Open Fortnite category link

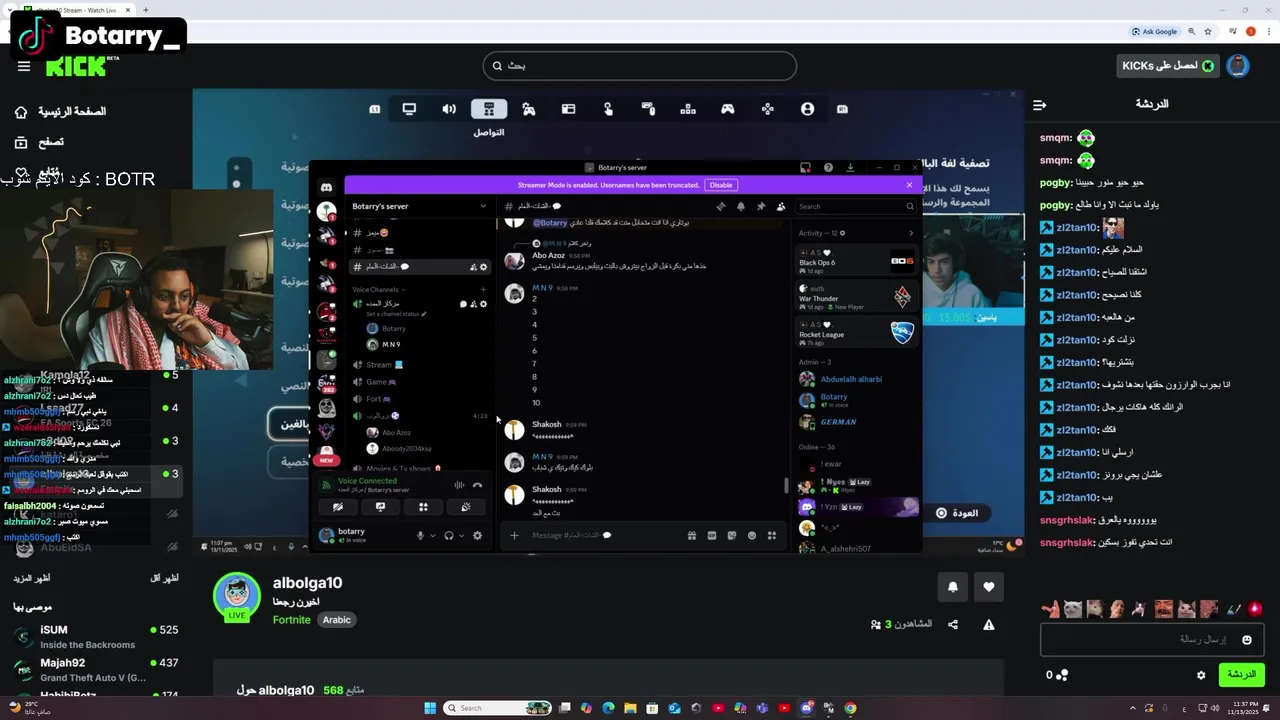[x=292, y=620]
